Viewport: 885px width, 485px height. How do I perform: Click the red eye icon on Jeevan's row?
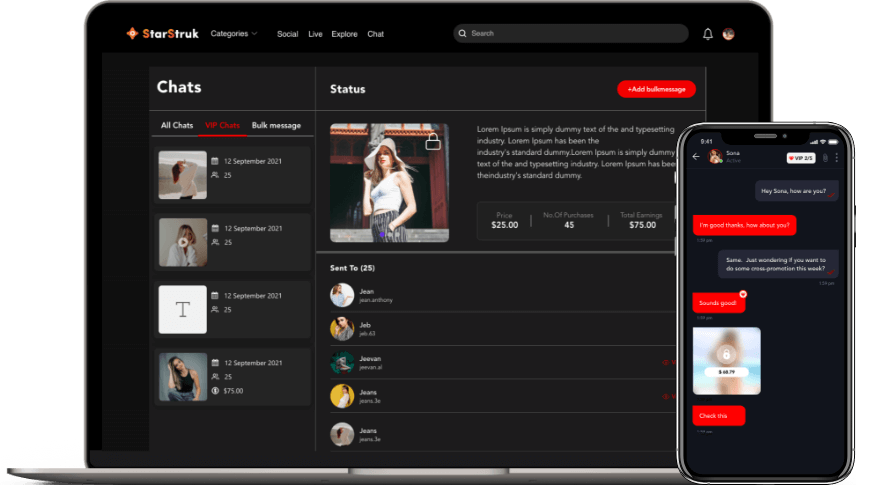pyautogui.click(x=665, y=362)
